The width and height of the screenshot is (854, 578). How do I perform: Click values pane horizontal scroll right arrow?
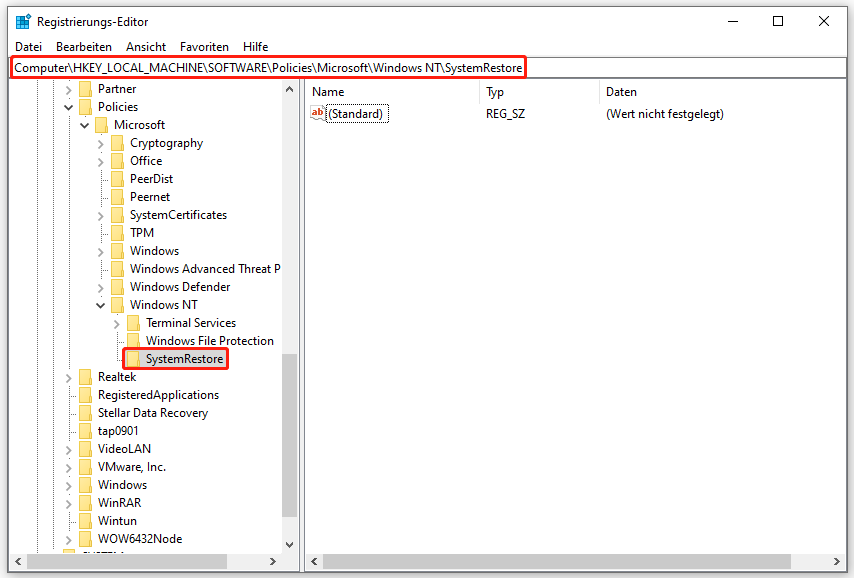[837, 561]
